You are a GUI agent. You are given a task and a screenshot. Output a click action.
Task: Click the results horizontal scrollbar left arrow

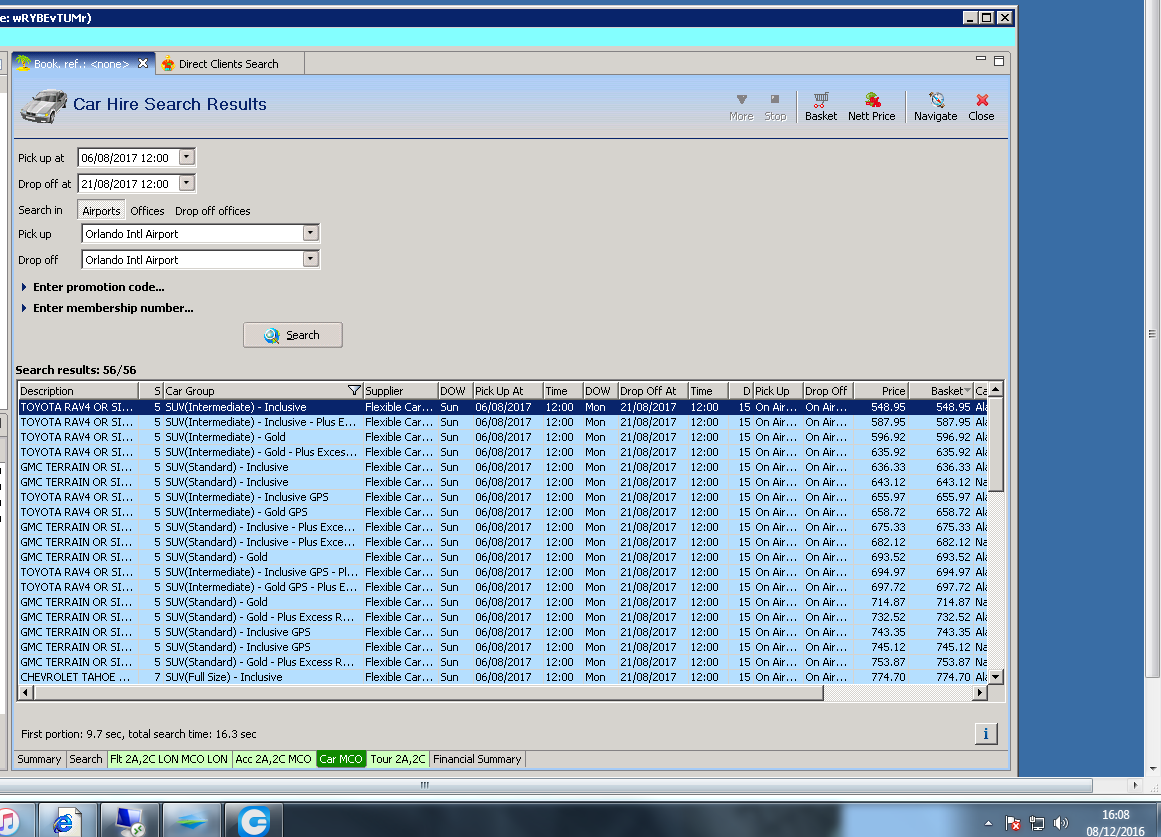point(25,693)
